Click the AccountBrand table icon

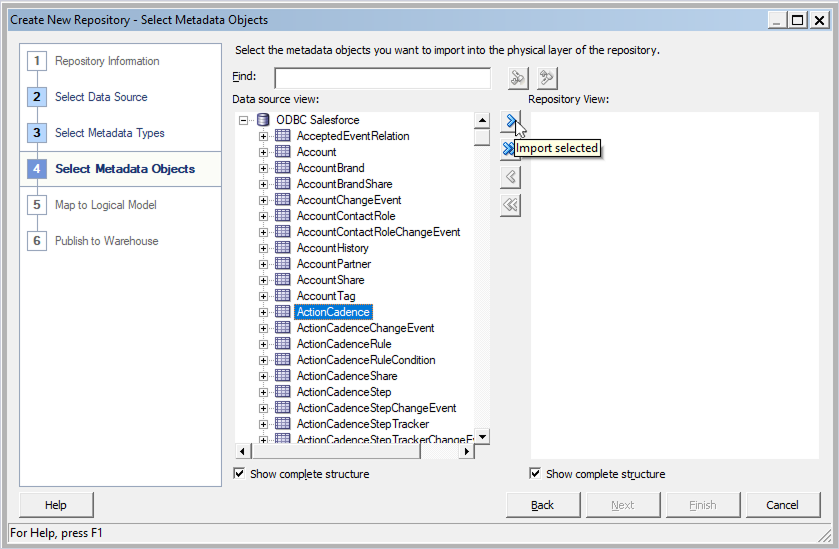(283, 168)
